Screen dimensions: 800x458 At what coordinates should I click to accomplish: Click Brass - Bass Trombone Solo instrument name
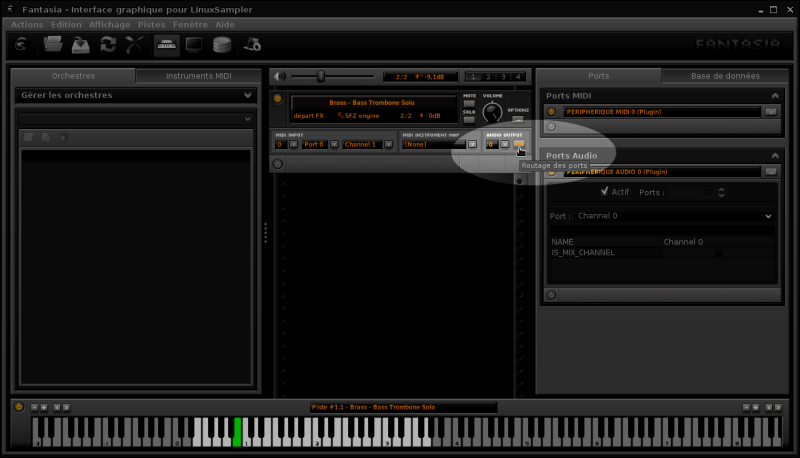pyautogui.click(x=372, y=103)
